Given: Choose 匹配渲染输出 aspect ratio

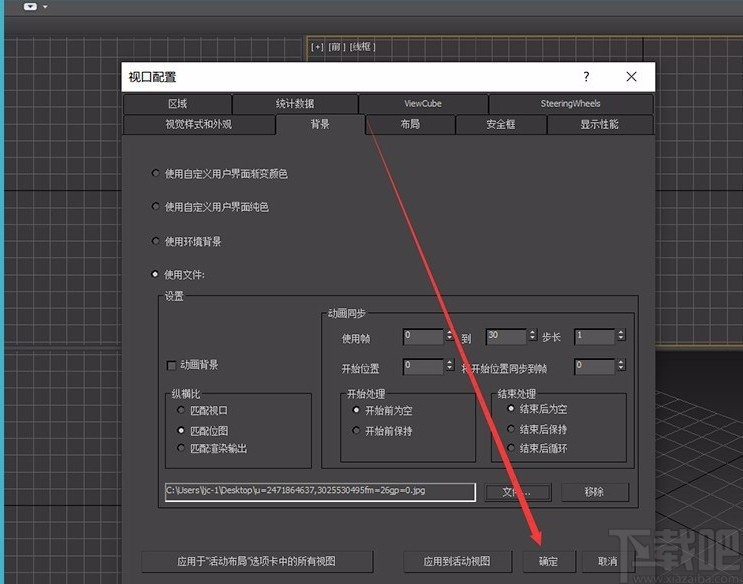Looking at the screenshot, I should pos(181,447).
